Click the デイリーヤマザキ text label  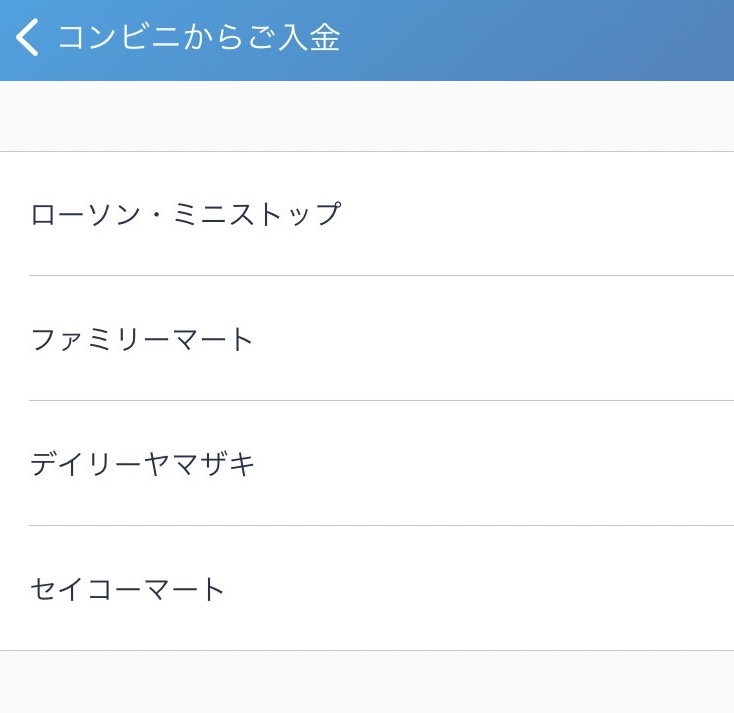pos(142,464)
